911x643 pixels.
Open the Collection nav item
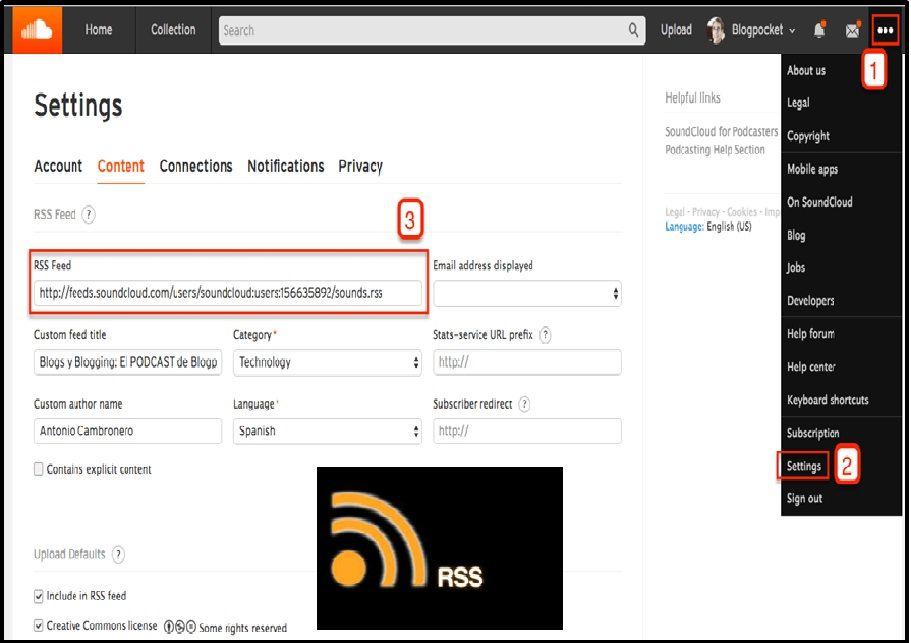(173, 30)
